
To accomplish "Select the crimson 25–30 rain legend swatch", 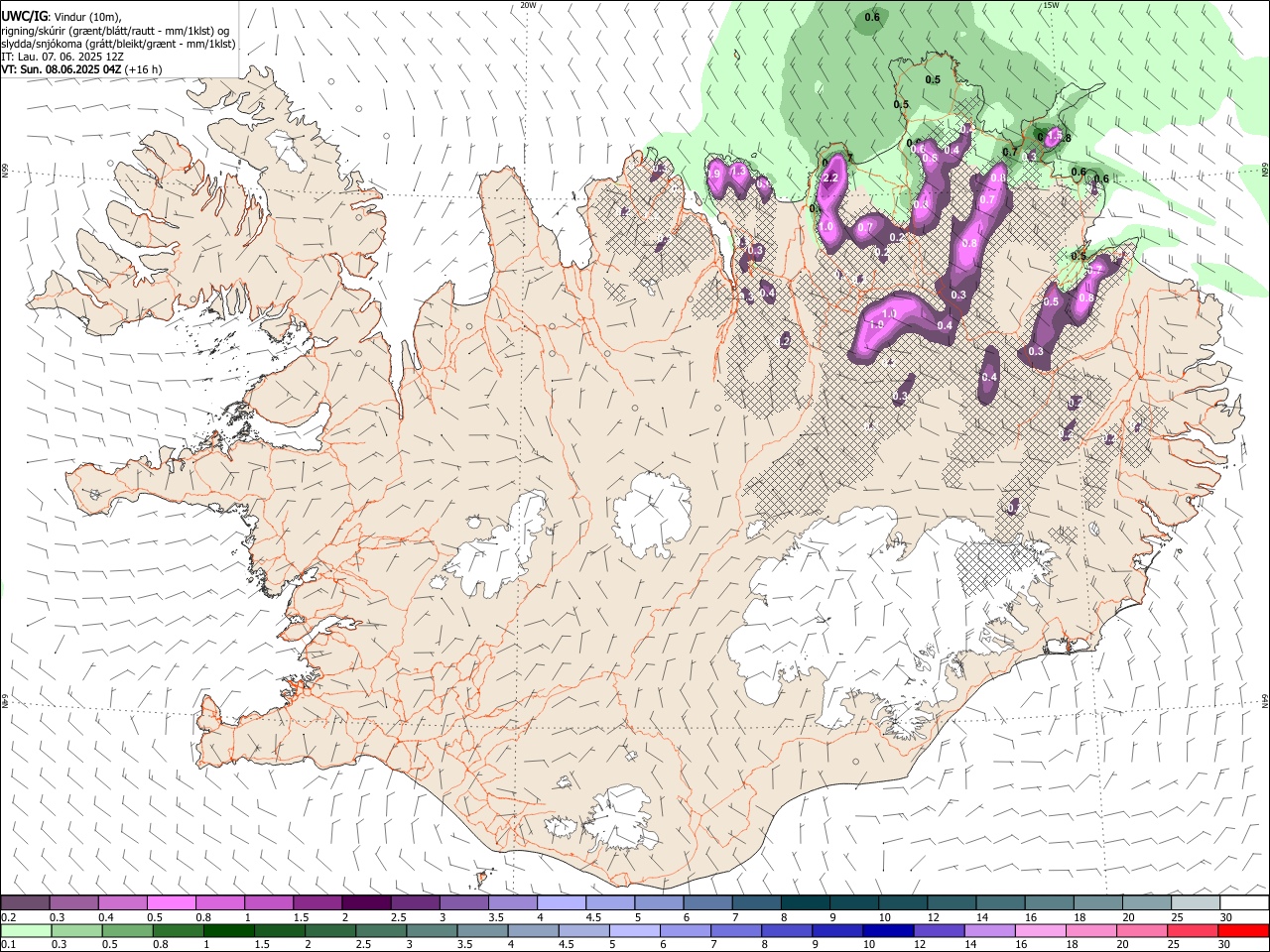I will point(1193,930).
